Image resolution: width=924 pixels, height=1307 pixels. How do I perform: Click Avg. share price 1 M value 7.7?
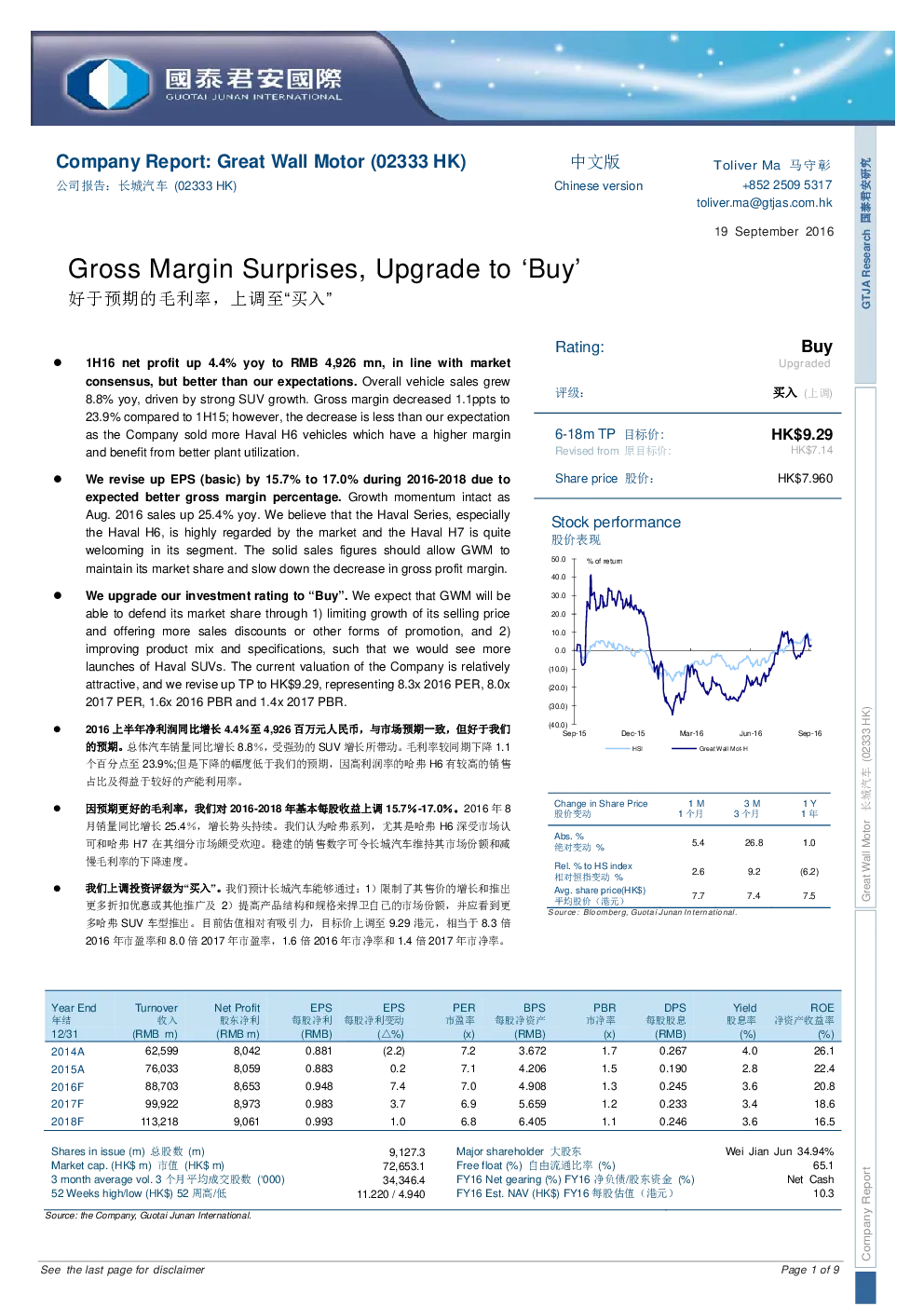(698, 896)
